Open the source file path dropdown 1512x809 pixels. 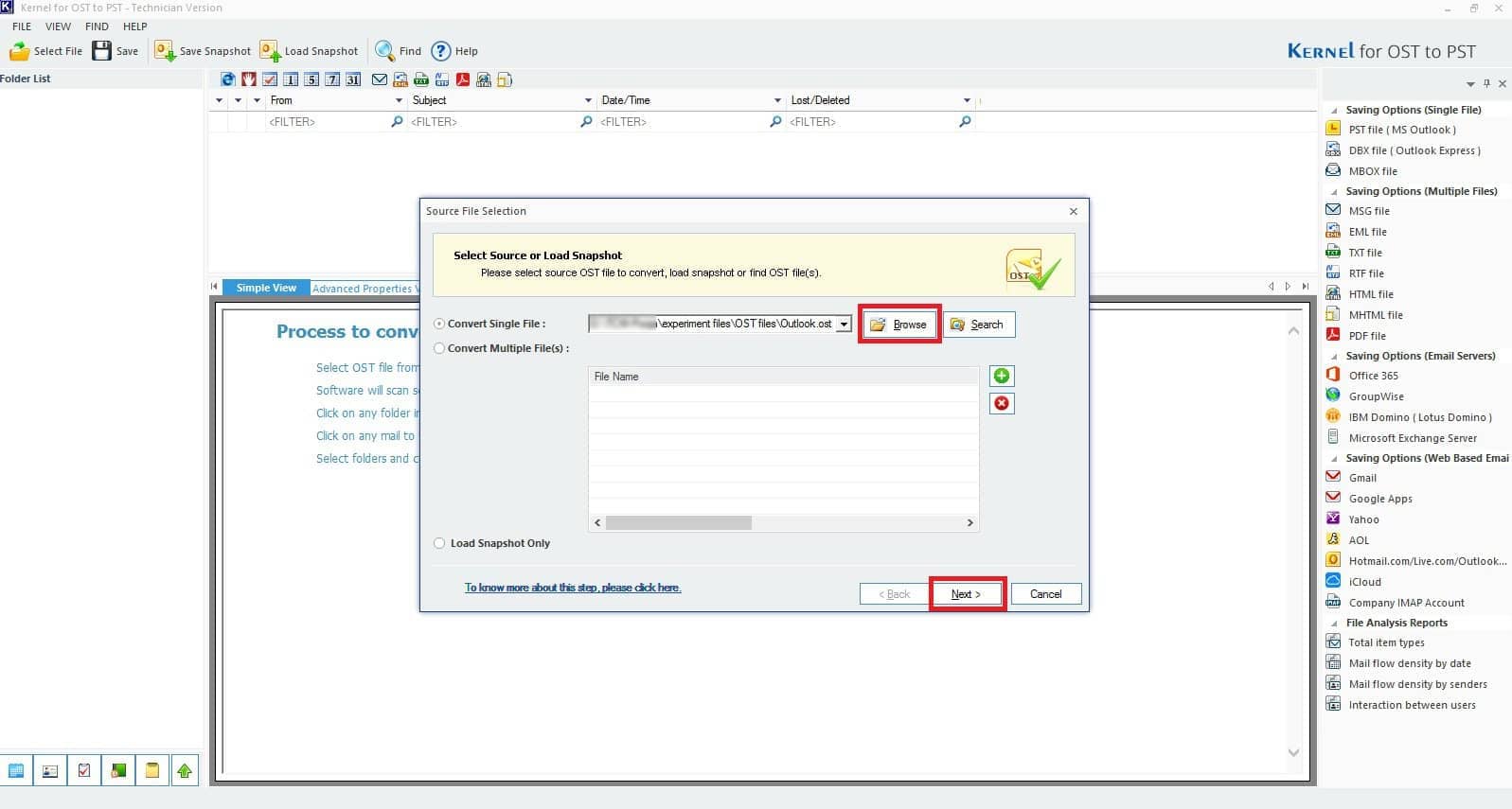coord(844,325)
